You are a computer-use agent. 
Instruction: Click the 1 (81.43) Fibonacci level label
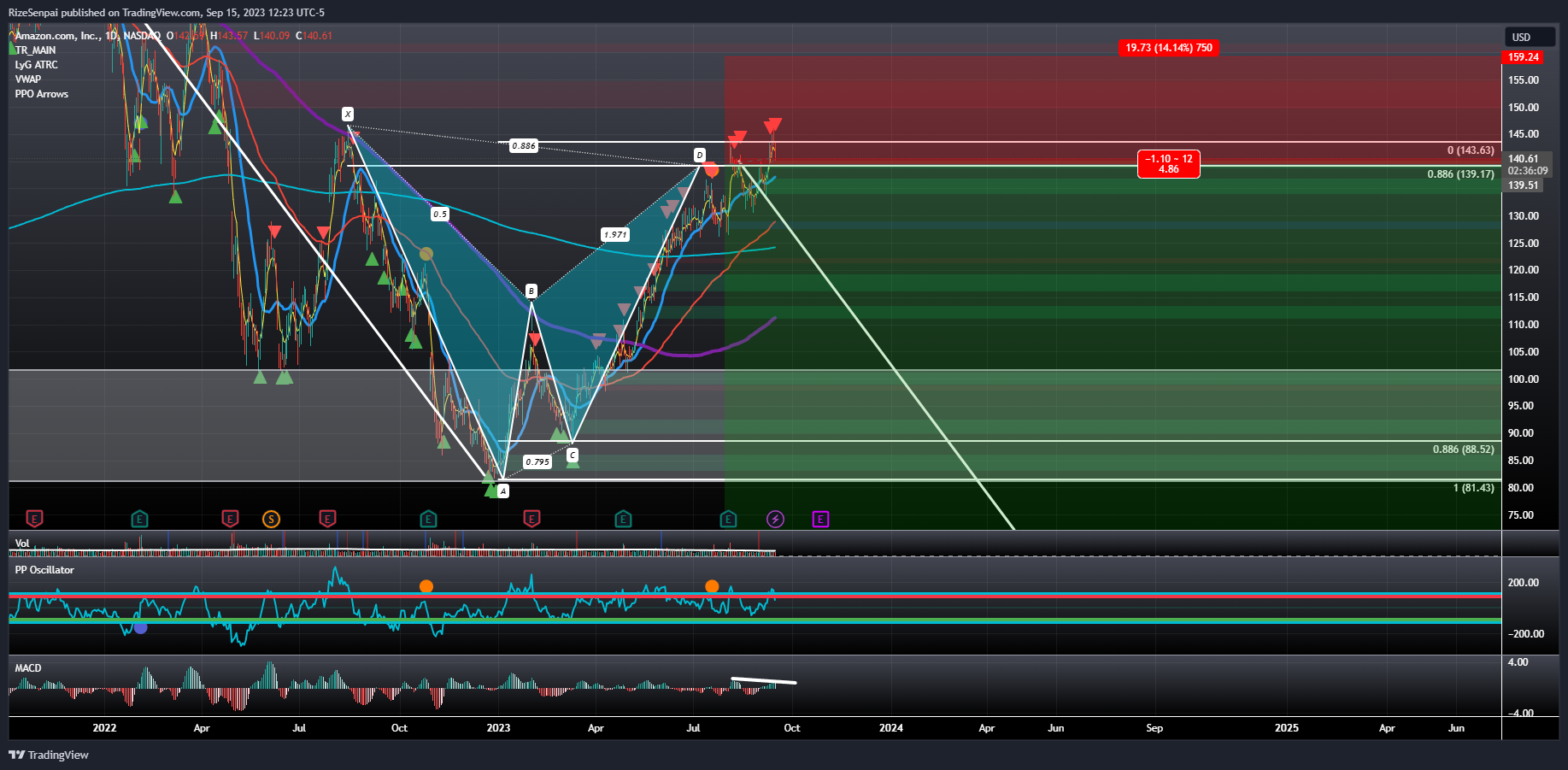coord(1474,488)
